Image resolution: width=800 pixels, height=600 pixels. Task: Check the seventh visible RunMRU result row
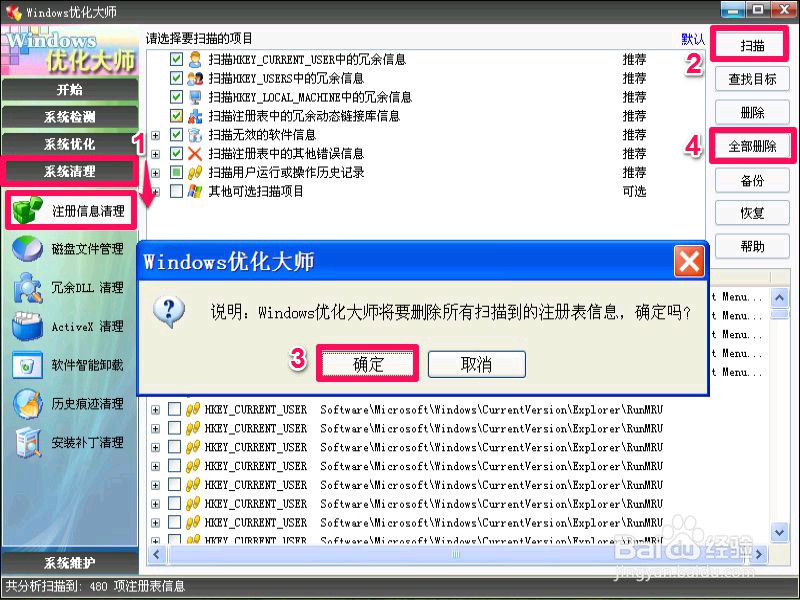point(174,522)
